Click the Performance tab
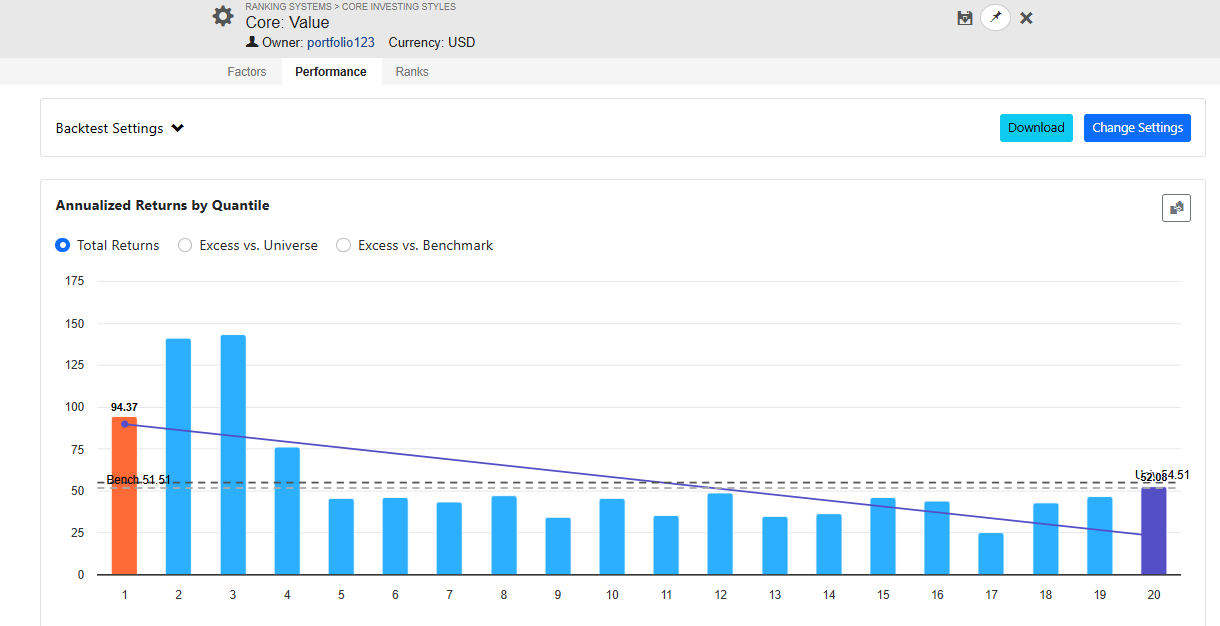The width and height of the screenshot is (1220, 626). tap(331, 72)
